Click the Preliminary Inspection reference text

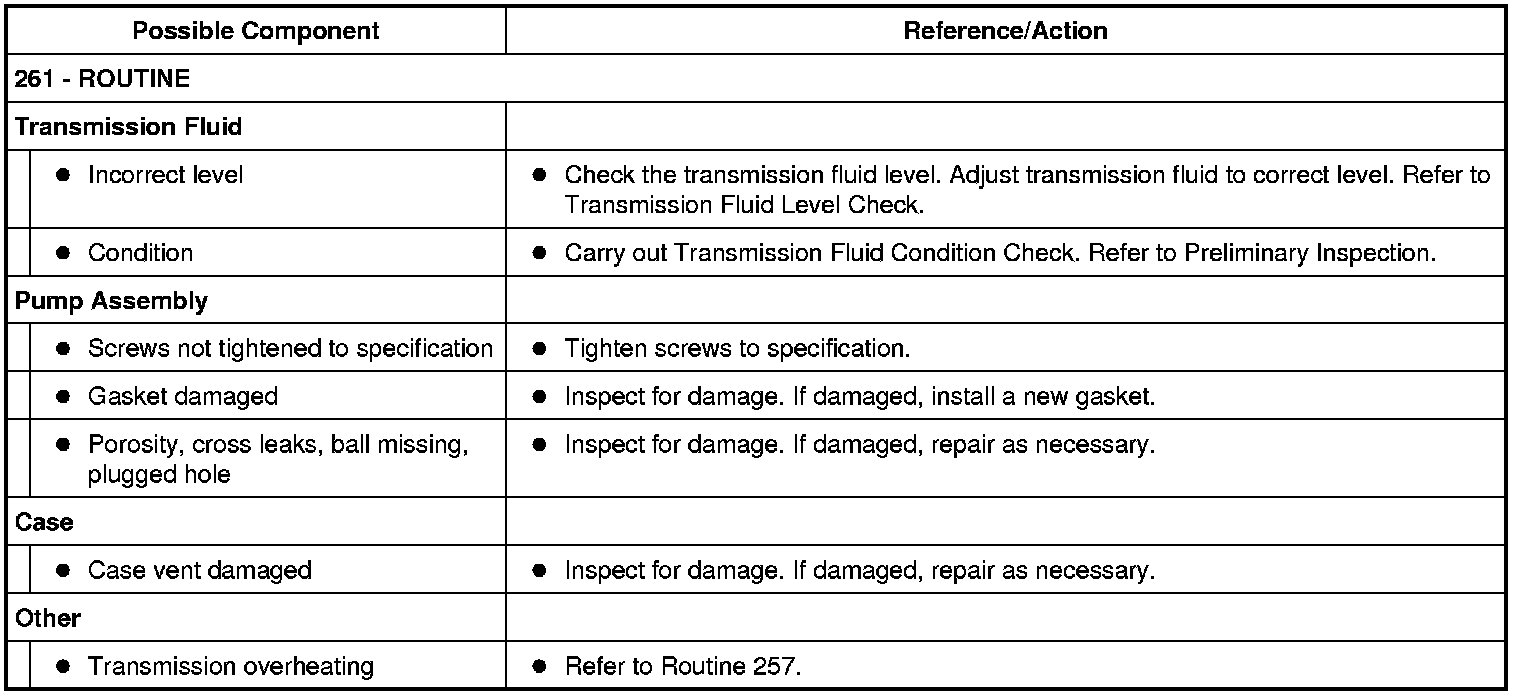pyautogui.click(x=1309, y=253)
